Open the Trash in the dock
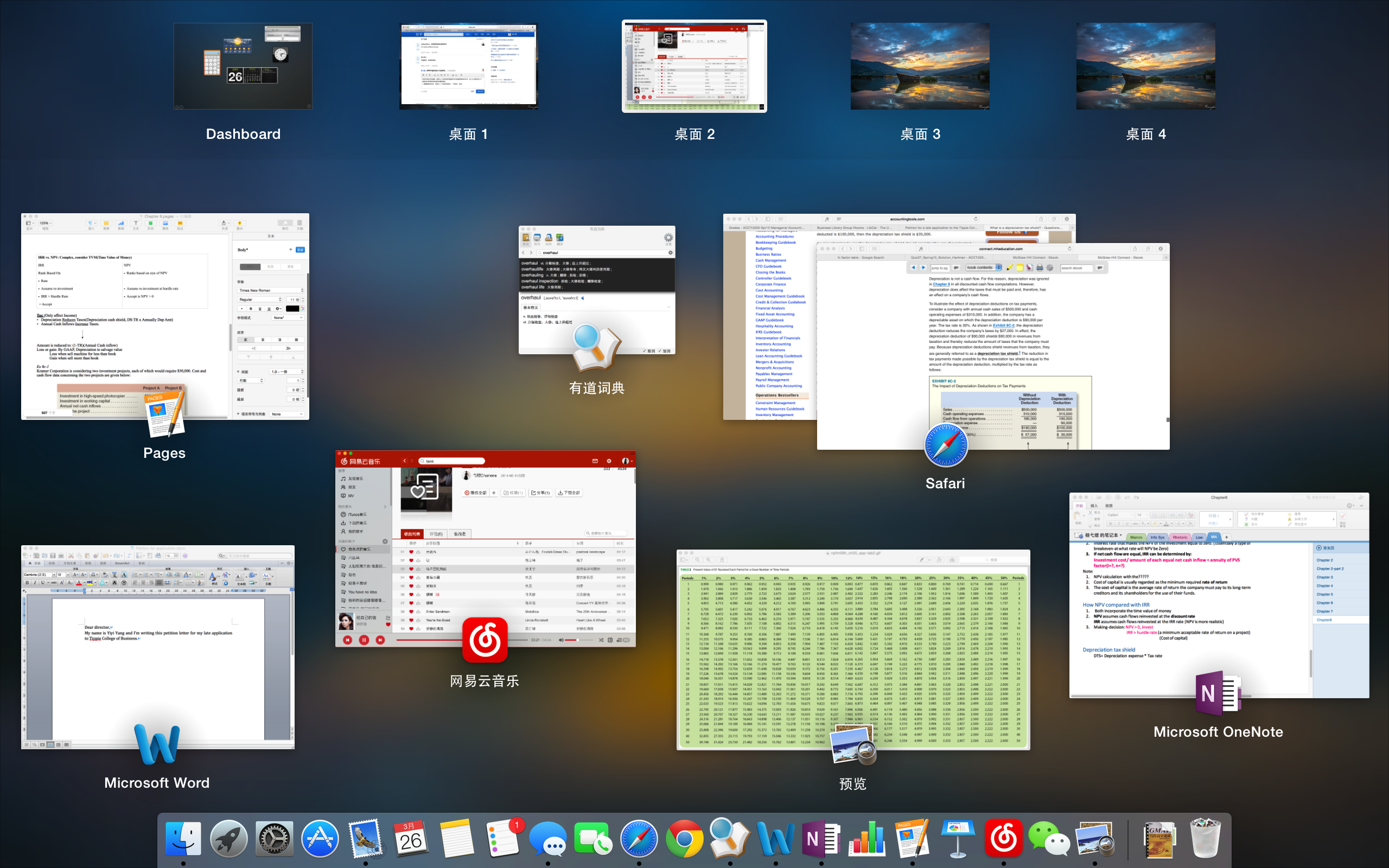The height and width of the screenshot is (868, 1389). (x=1205, y=839)
